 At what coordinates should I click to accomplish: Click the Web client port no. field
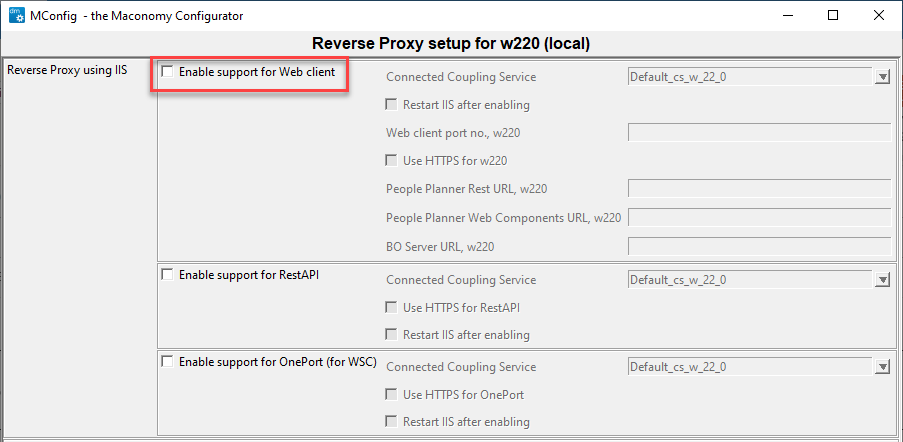click(758, 132)
